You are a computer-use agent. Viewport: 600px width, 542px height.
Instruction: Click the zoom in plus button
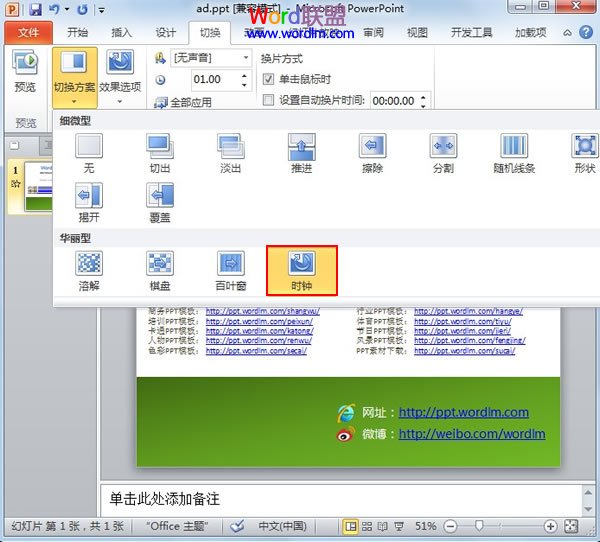click(550, 527)
